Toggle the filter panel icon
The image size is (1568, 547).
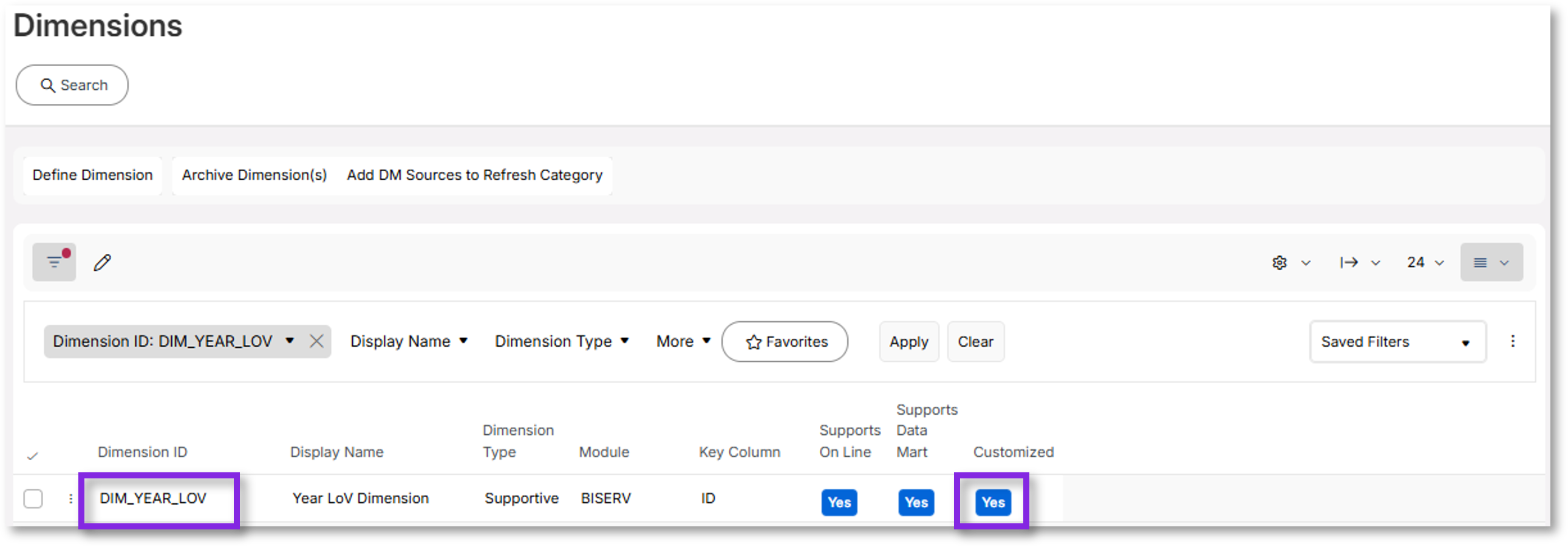click(x=54, y=262)
